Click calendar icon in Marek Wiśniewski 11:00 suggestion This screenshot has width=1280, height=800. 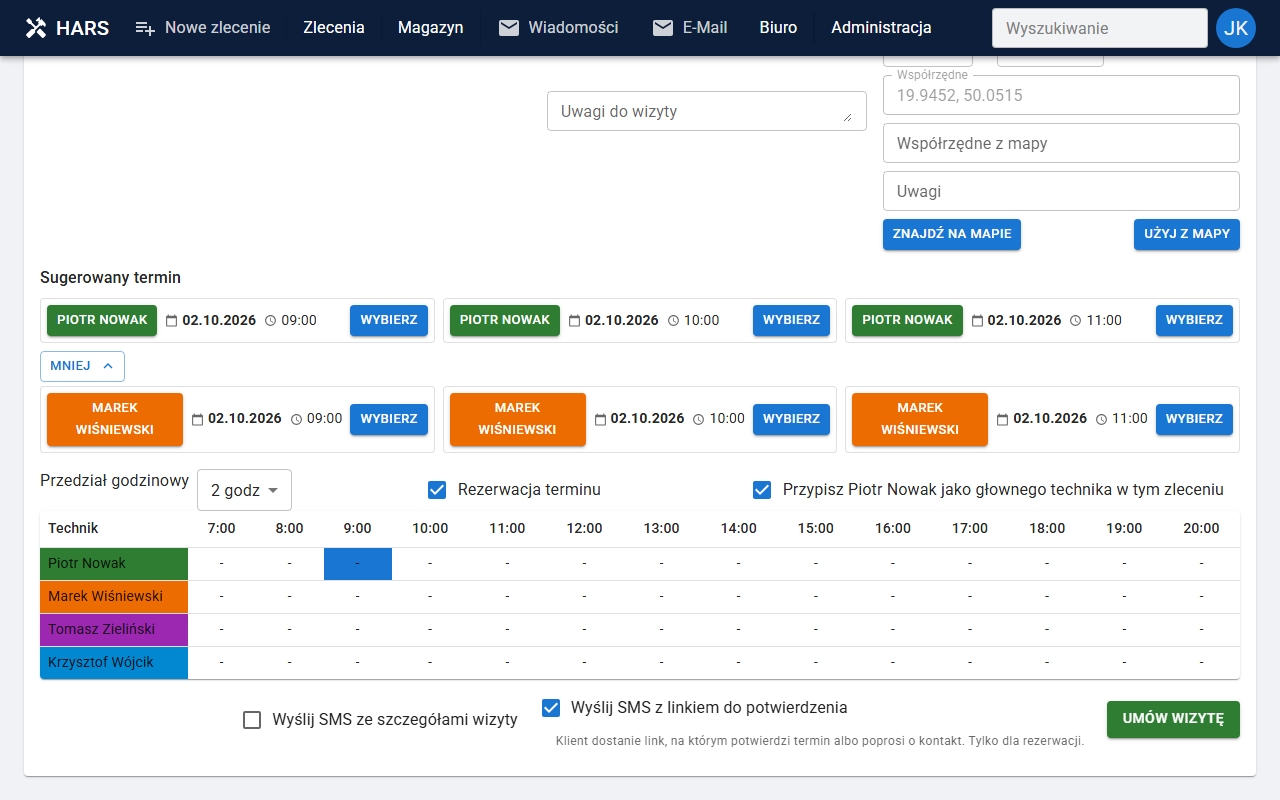tap(1000, 419)
